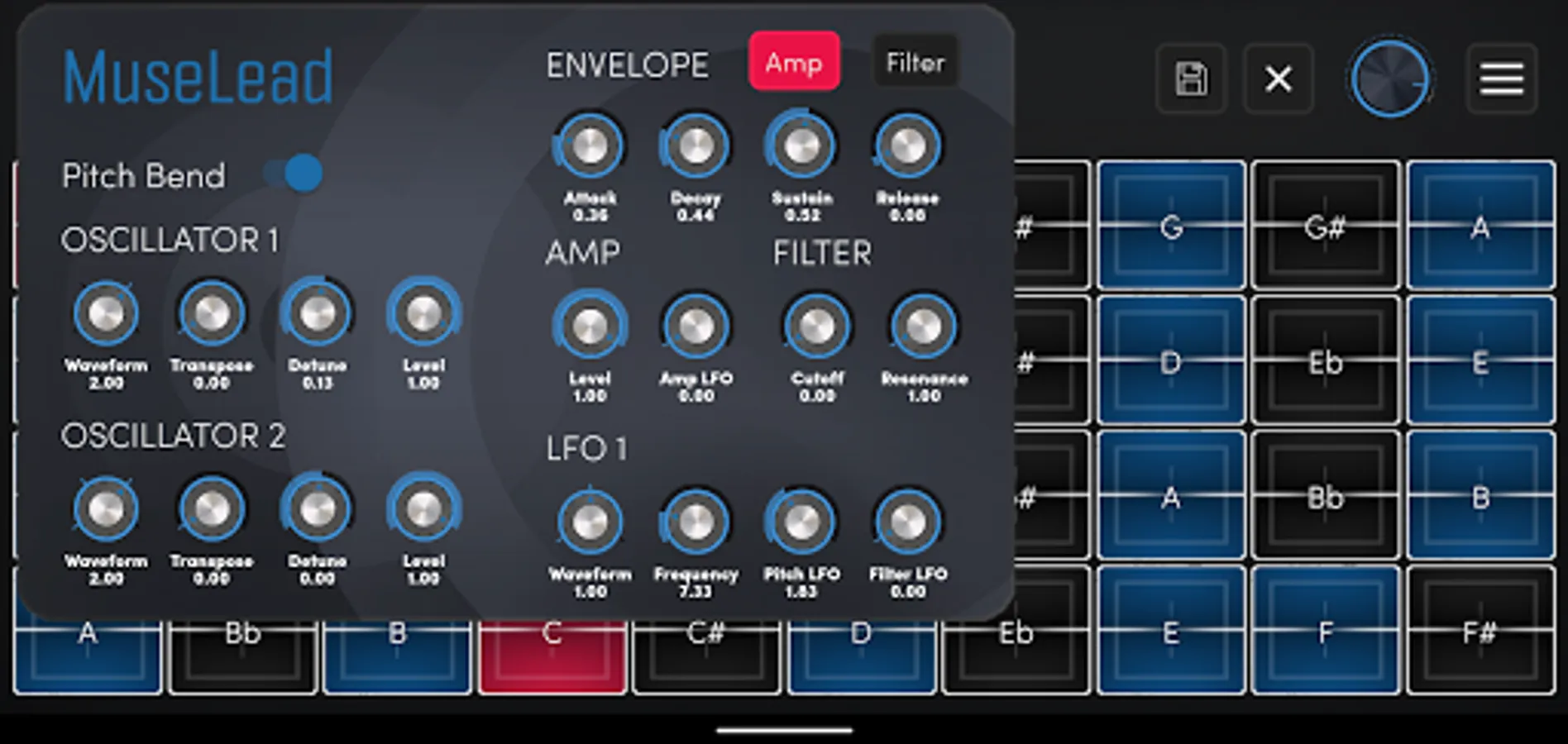Viewport: 1568px width, 744px height.
Task: Click the Pitch LFO knob
Action: pyautogui.click(x=801, y=522)
